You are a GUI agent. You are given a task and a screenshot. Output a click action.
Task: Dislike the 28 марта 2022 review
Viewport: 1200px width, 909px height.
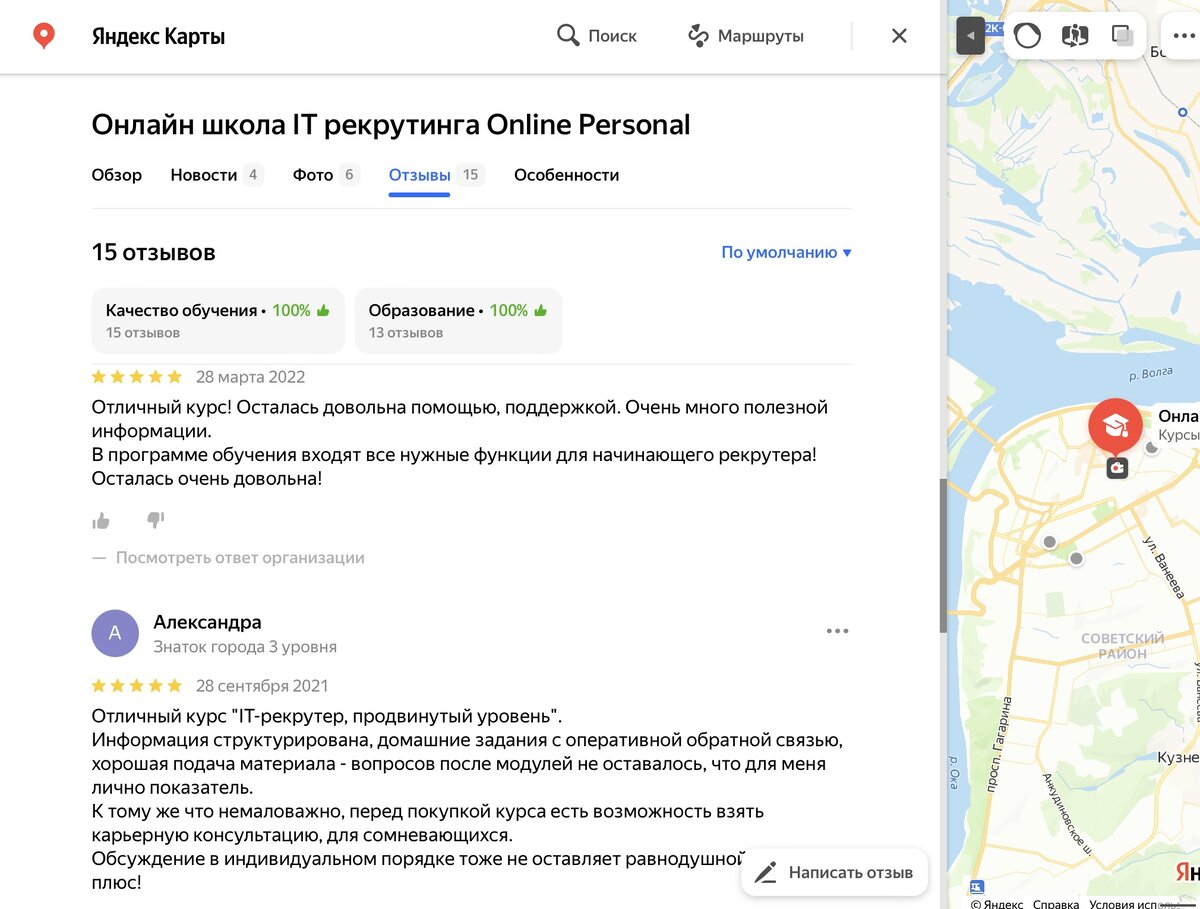point(155,520)
